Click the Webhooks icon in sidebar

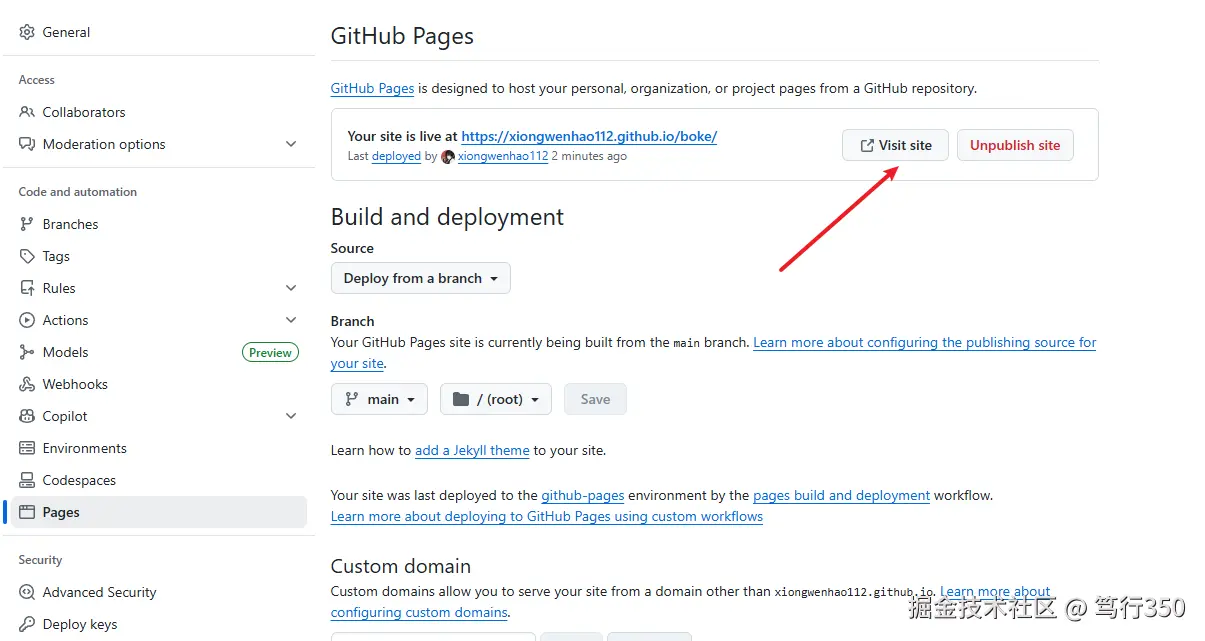pos(27,384)
